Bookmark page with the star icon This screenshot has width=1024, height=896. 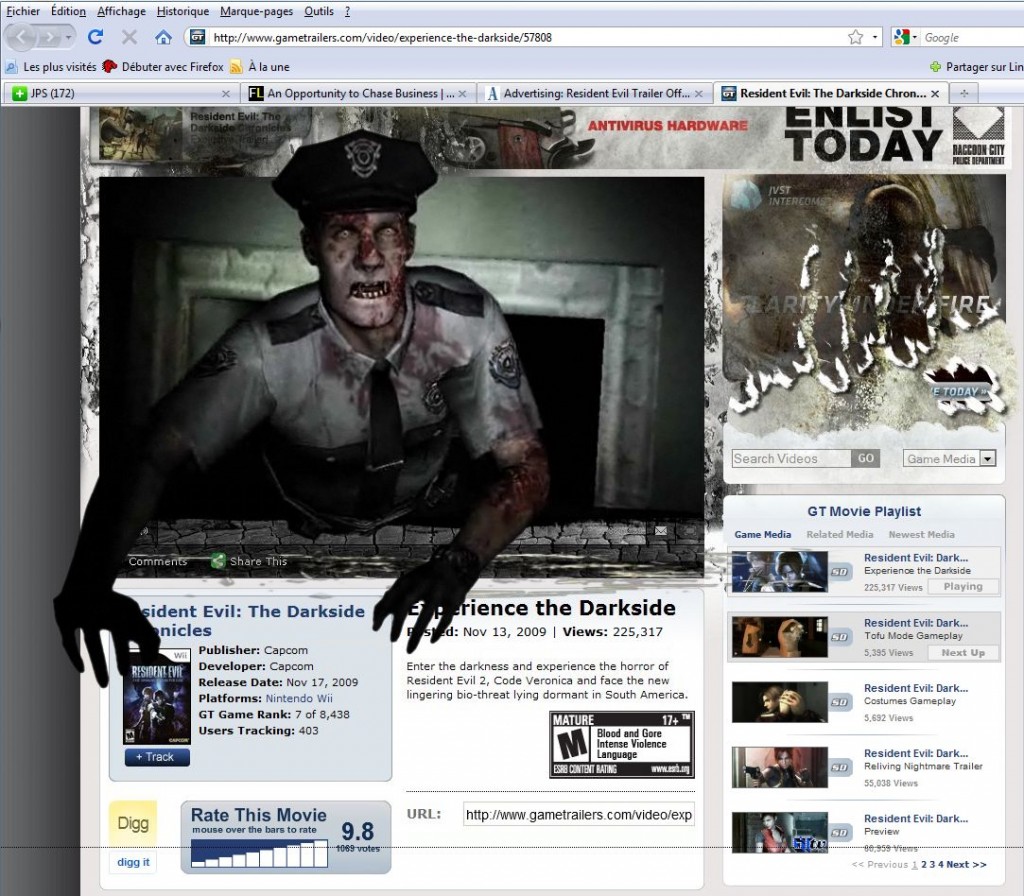(x=855, y=37)
